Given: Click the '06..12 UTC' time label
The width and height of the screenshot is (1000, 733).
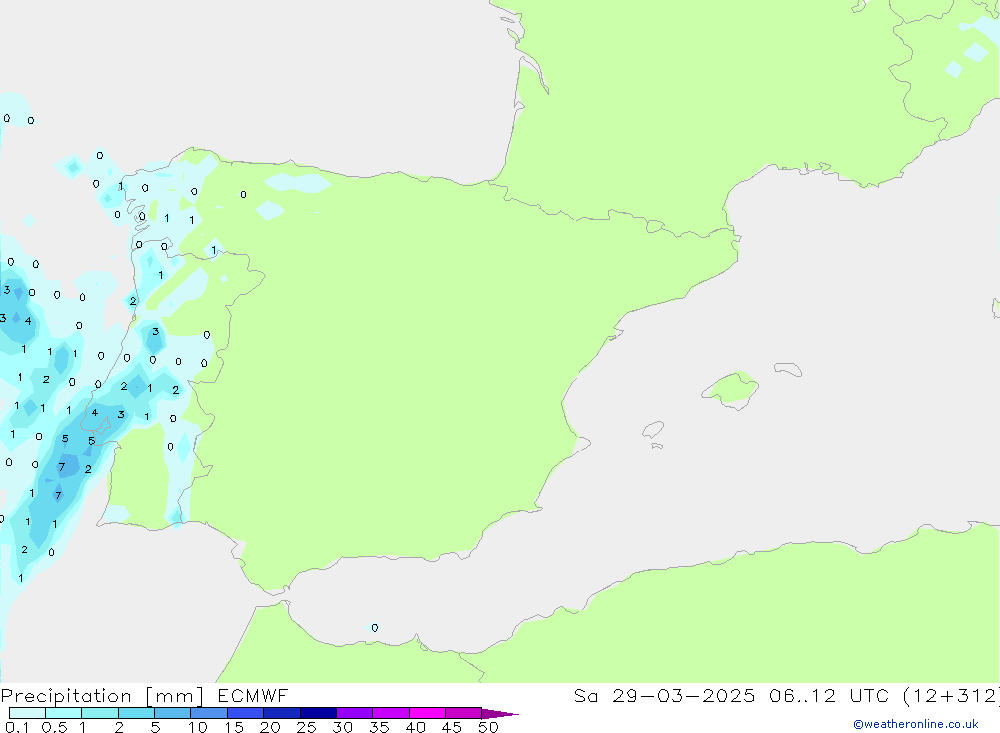Looking at the screenshot, I should (829, 695).
